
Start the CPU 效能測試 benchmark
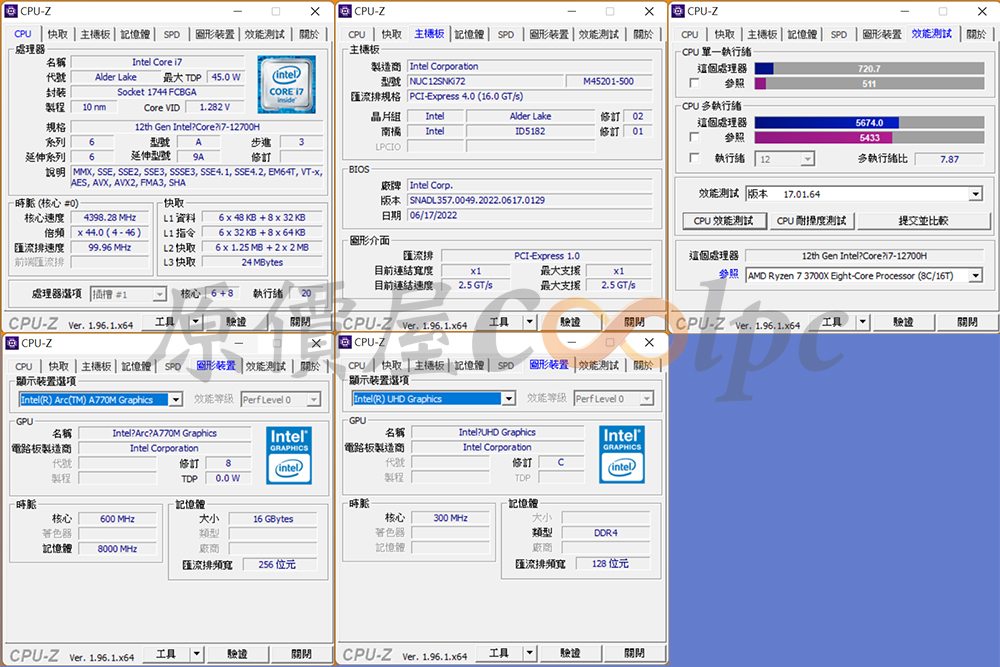pos(723,221)
